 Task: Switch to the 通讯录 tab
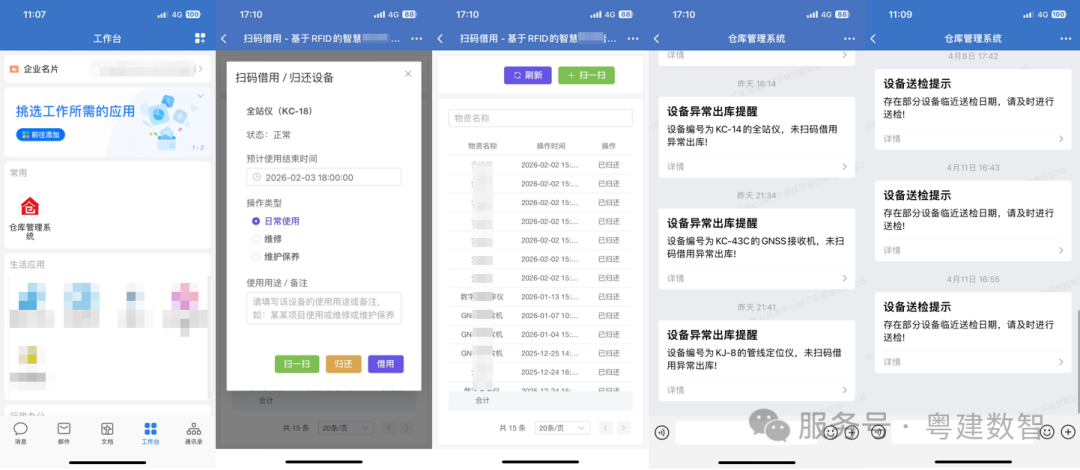click(194, 433)
